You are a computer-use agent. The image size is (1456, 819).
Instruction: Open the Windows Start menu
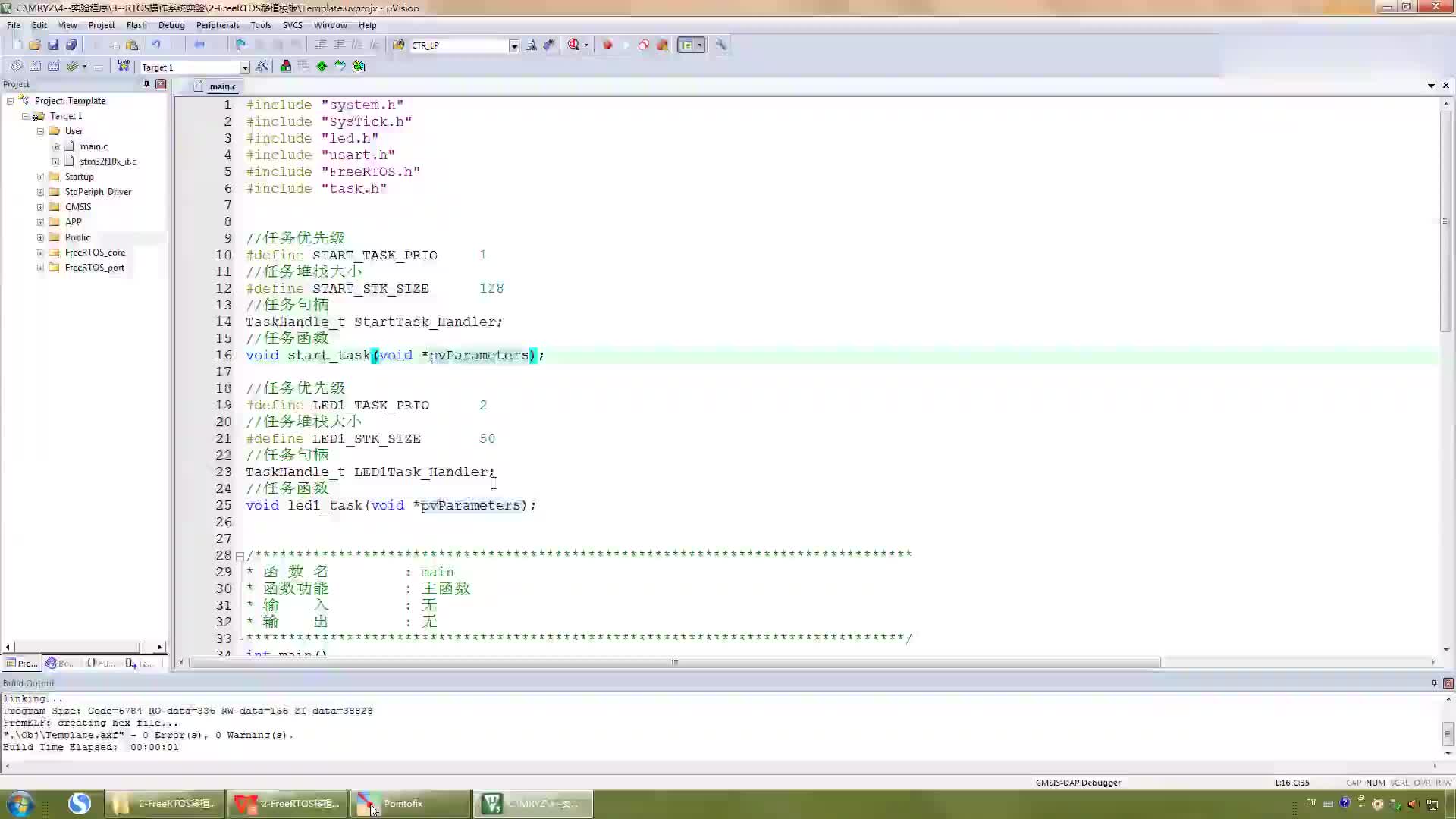(x=20, y=804)
